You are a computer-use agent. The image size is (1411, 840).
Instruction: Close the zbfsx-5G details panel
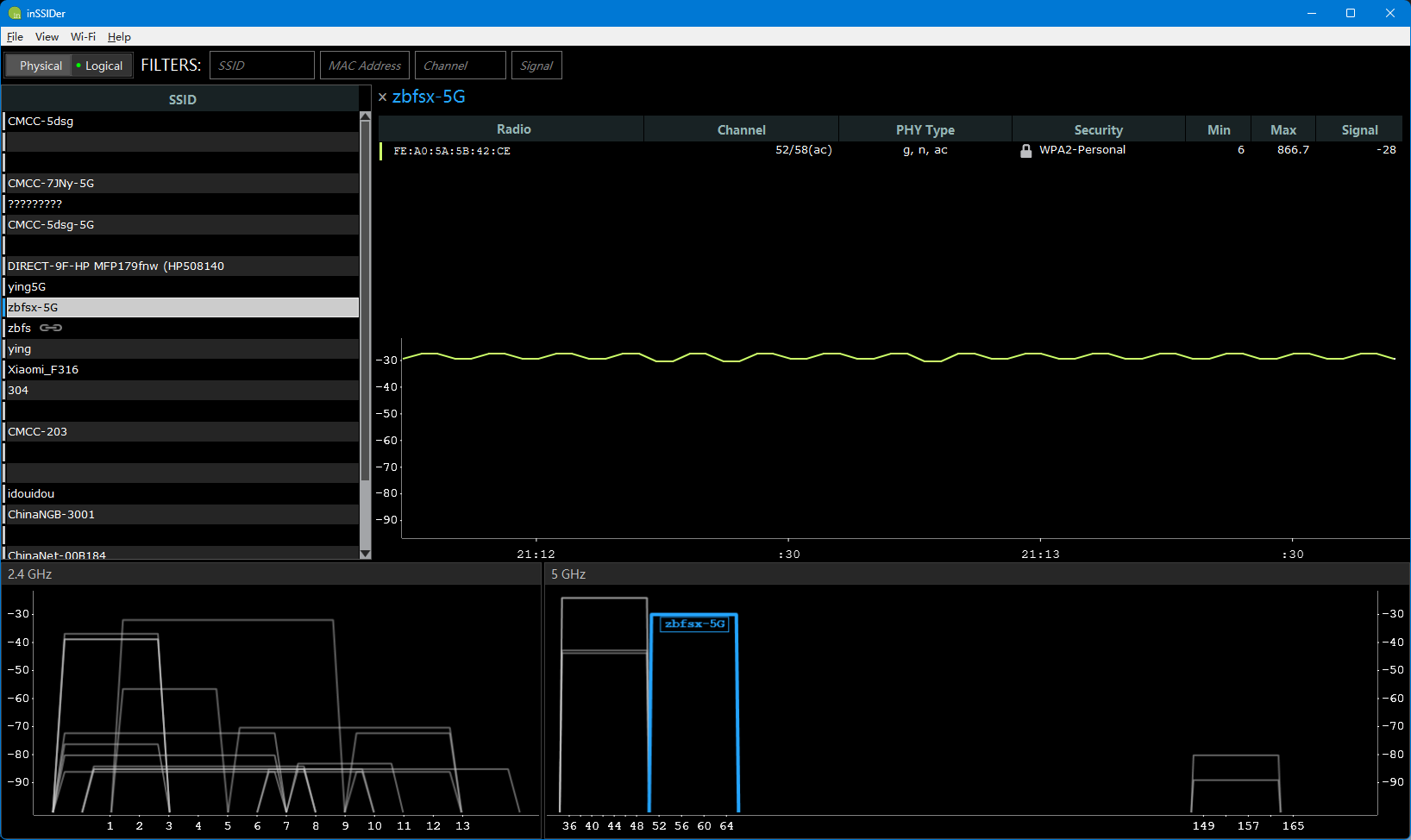(x=383, y=97)
